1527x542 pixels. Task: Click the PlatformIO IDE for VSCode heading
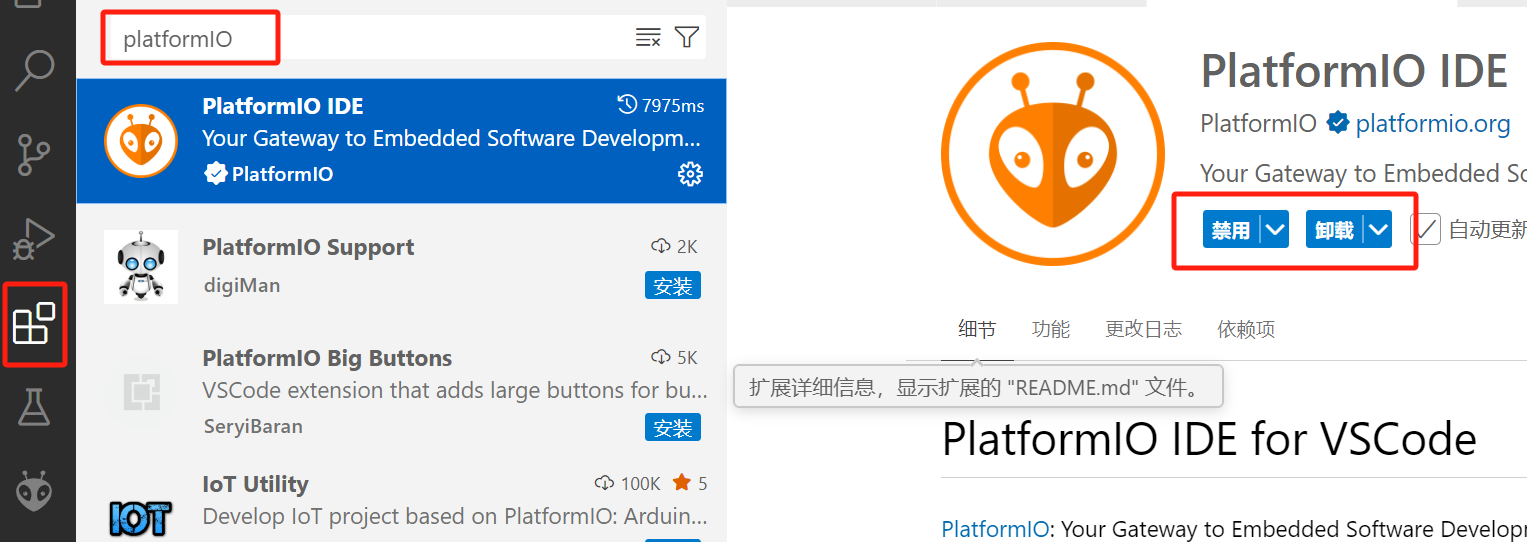pyautogui.click(x=1209, y=438)
